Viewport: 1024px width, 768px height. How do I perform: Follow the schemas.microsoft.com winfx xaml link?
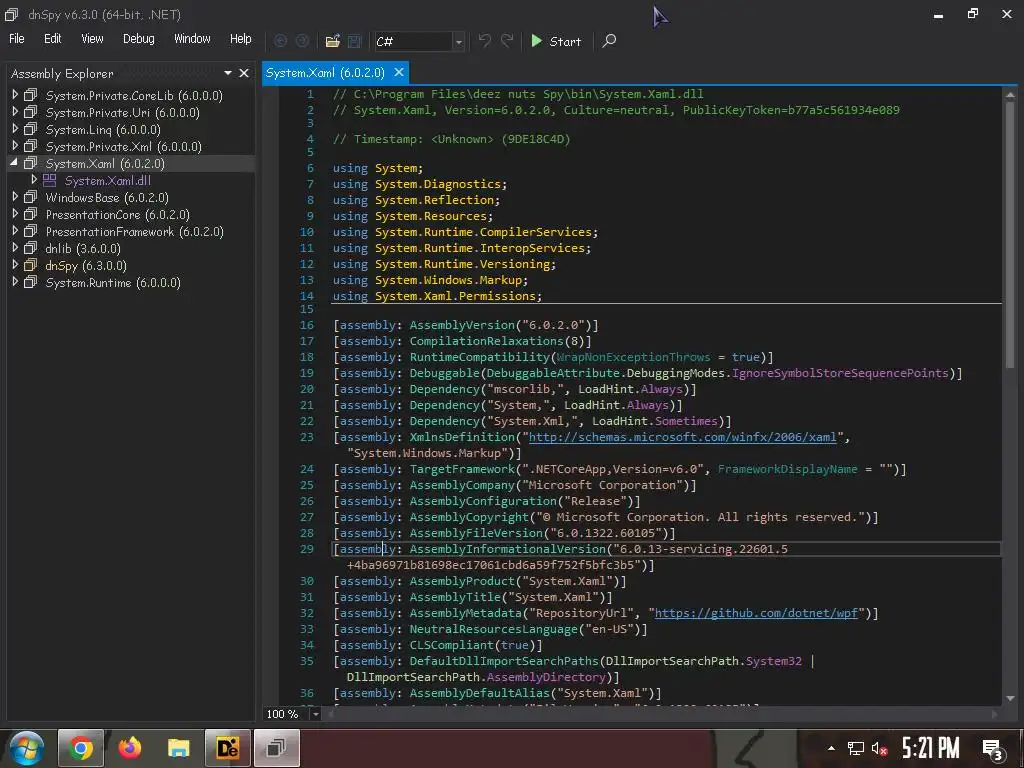coord(682,437)
